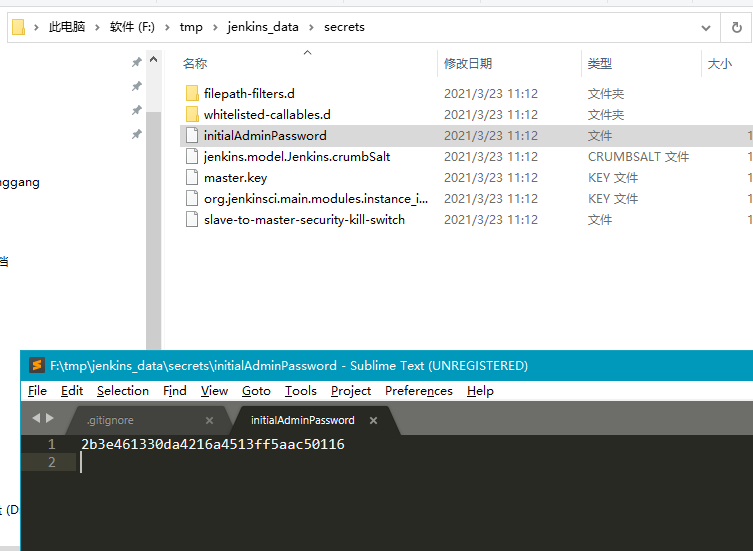The width and height of the screenshot is (753, 551).
Task: Click the CRUMBSALT 文件 type cell
Action: 638,157
